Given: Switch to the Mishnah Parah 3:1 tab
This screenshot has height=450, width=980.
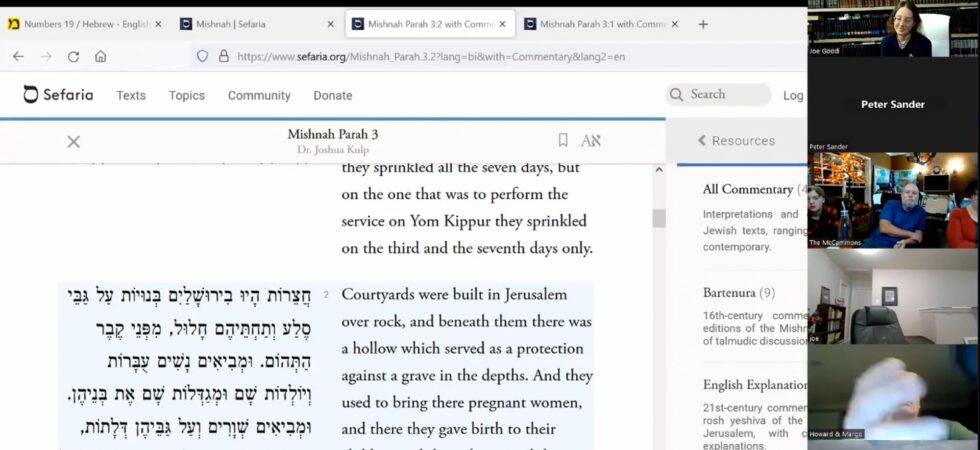Looking at the screenshot, I should click(x=595, y=24).
